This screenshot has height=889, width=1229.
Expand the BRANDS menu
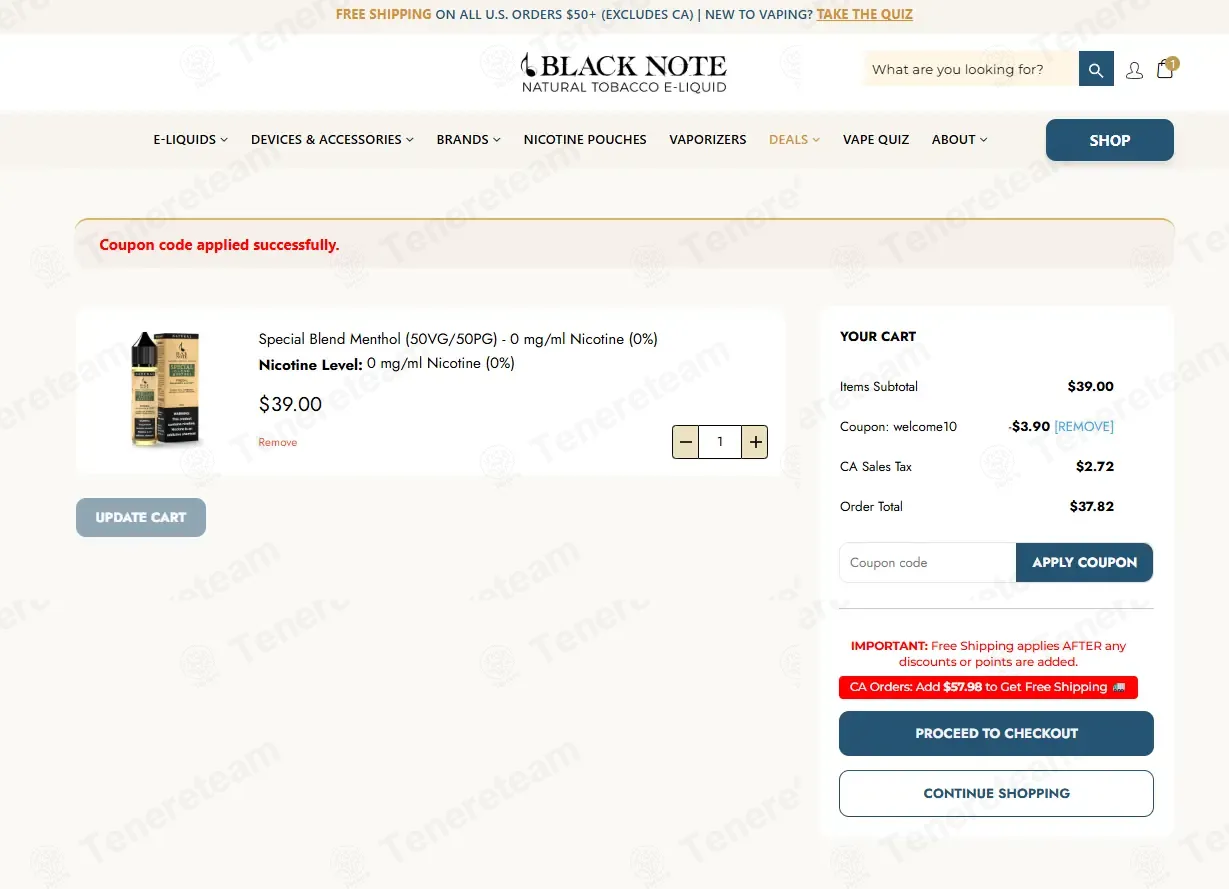click(x=468, y=140)
